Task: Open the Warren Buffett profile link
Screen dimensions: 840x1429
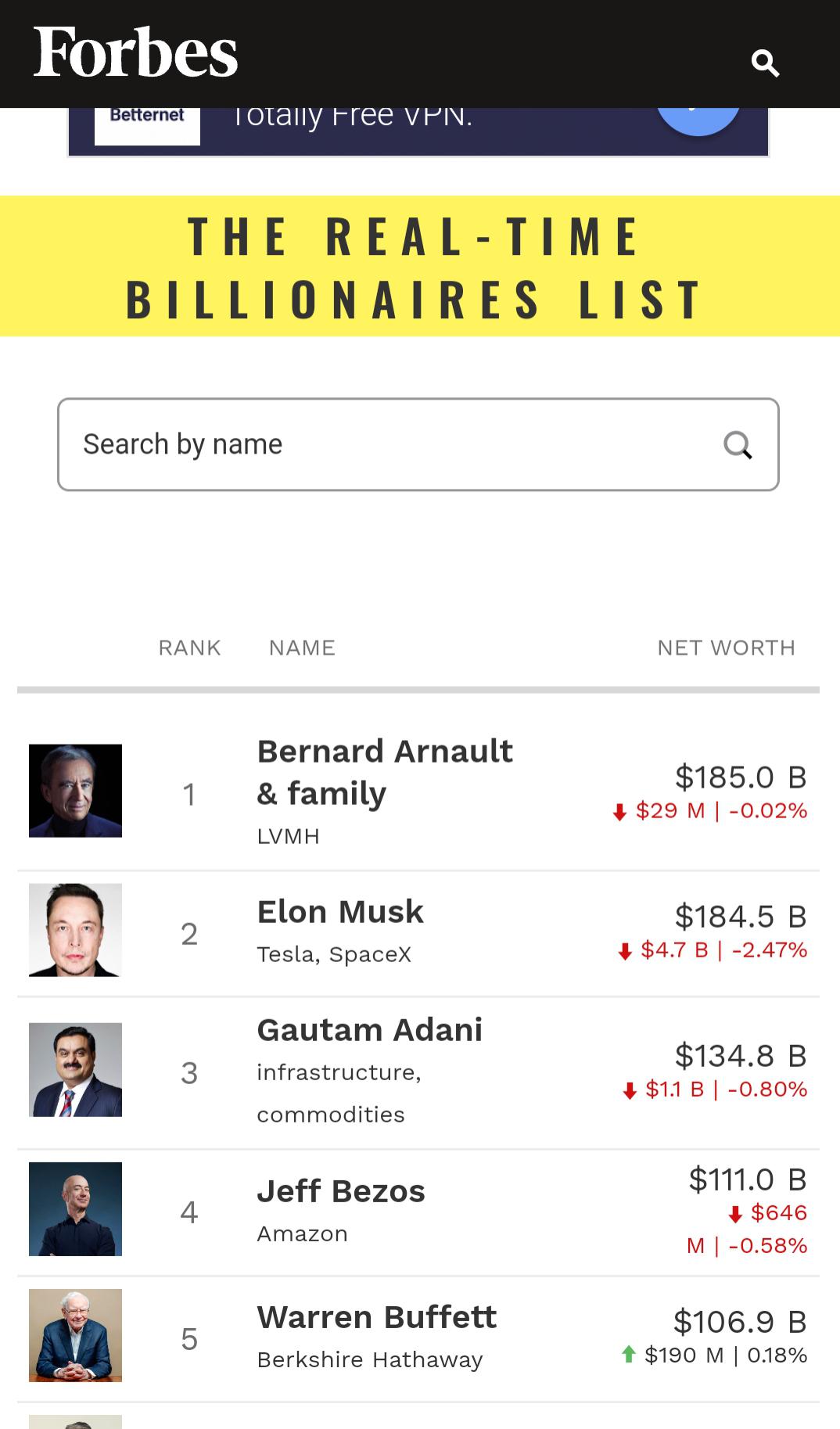Action: pos(376,1317)
